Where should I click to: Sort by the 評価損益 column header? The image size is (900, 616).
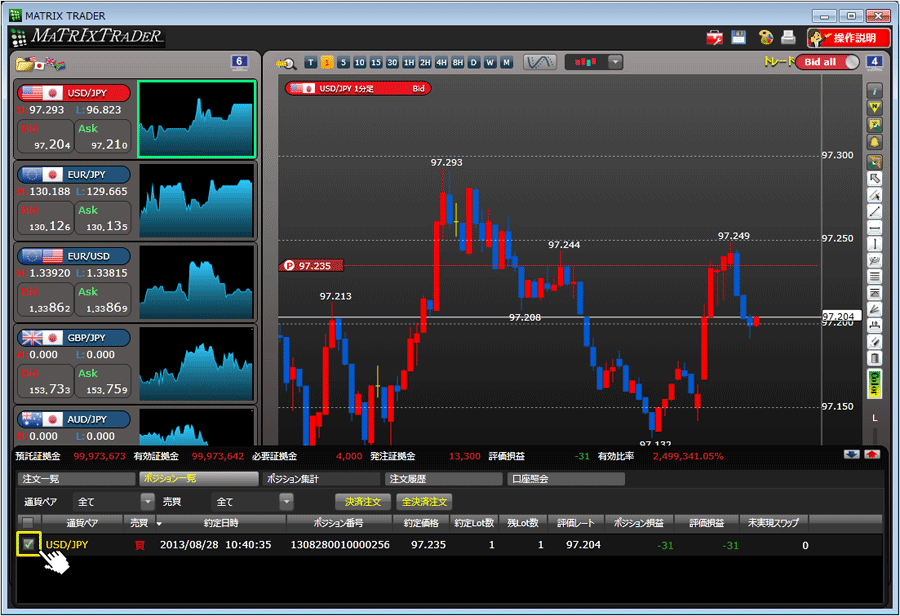706,523
